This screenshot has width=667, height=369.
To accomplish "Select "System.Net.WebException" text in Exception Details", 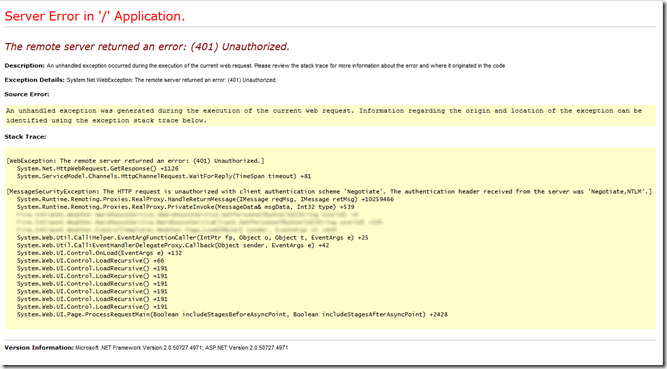I will click(100, 80).
